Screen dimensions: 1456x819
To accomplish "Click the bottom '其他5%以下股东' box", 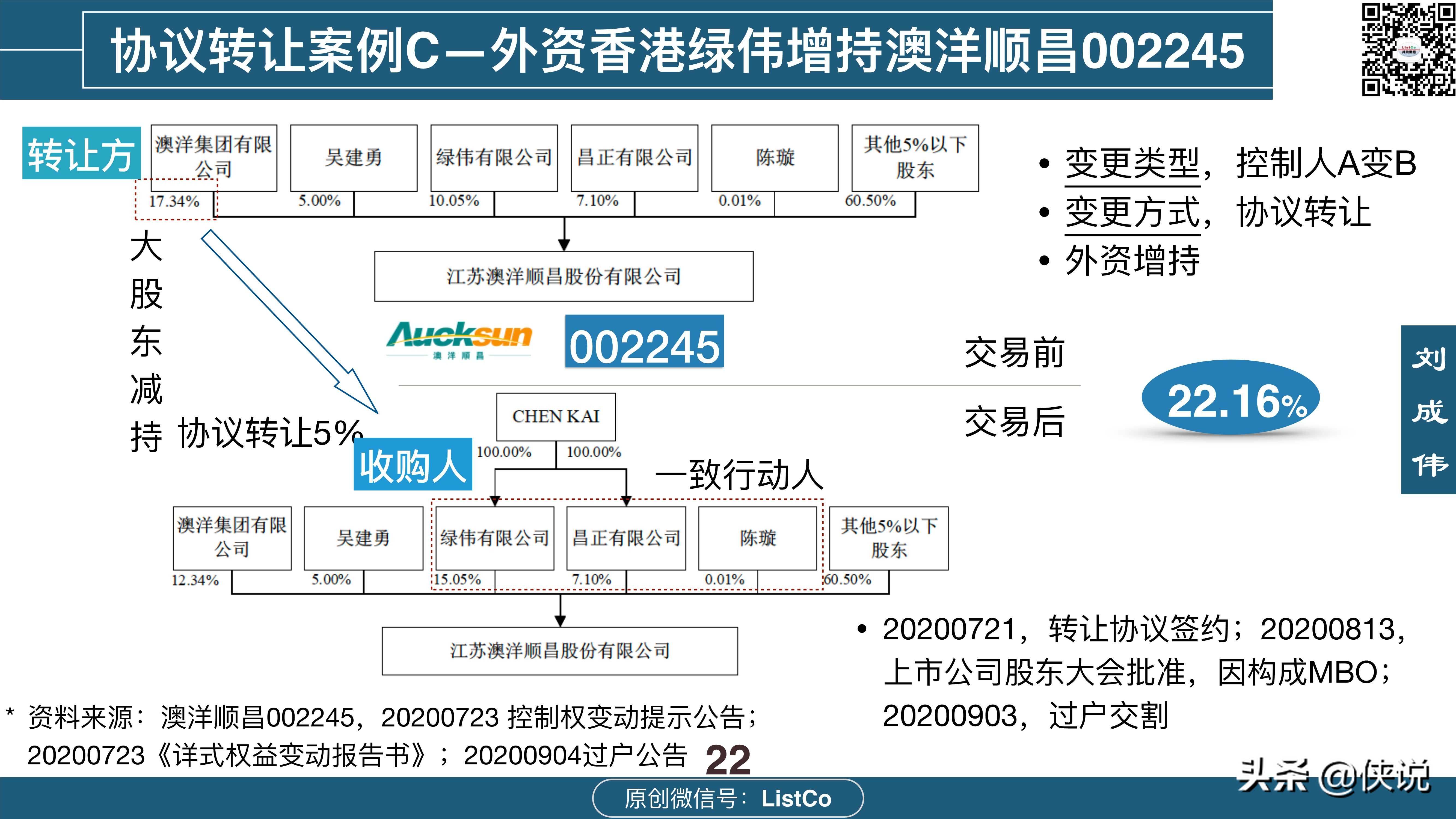I will tap(889, 538).
